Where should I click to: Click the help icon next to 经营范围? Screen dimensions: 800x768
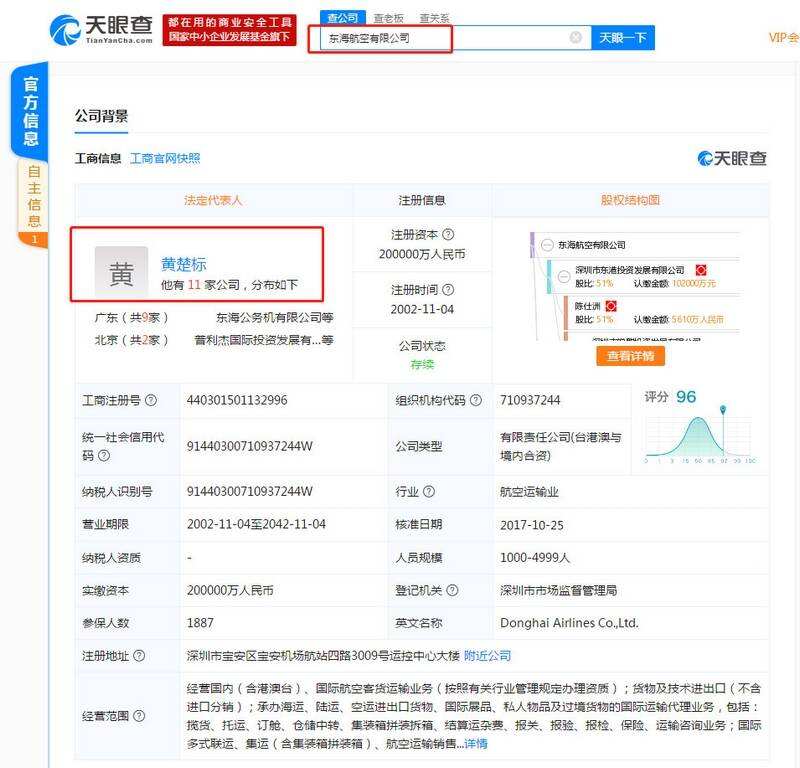click(x=139, y=716)
